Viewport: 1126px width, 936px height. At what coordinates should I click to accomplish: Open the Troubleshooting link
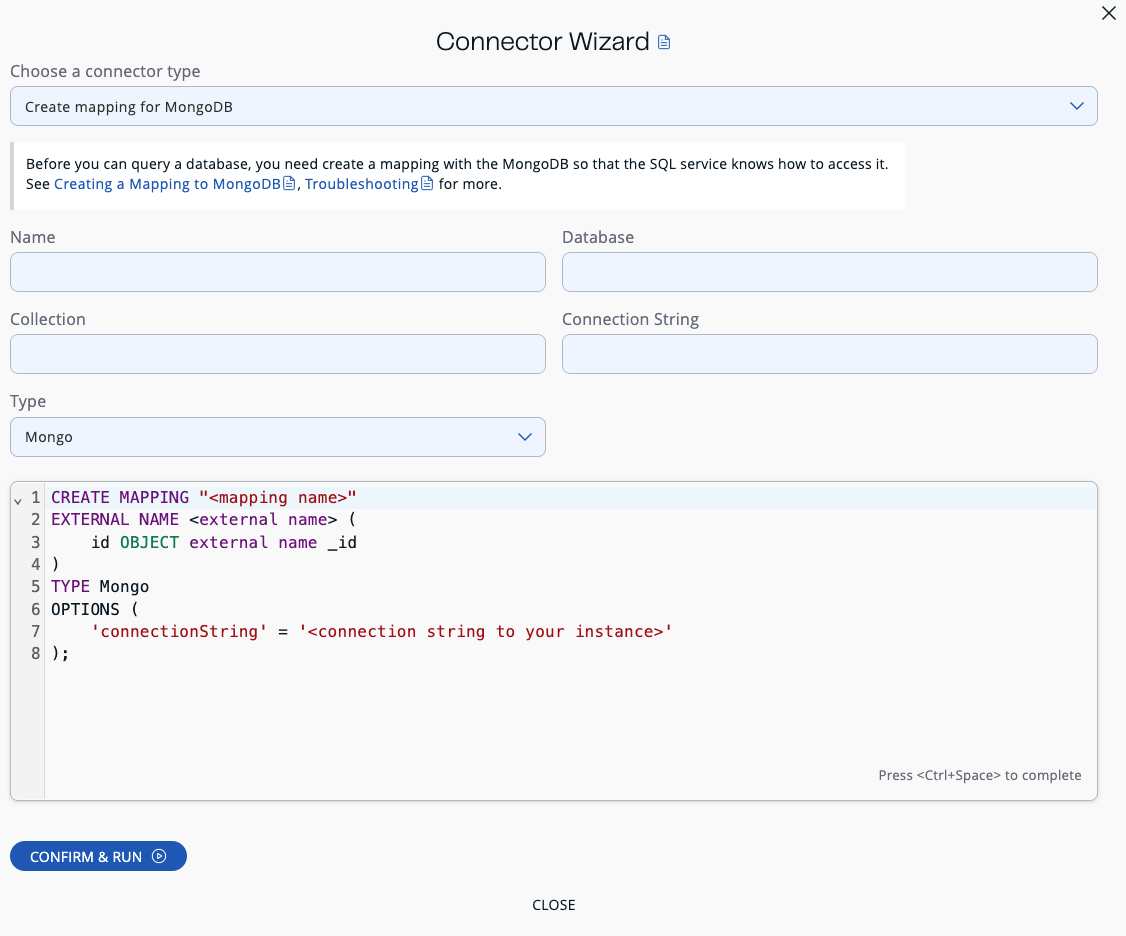pyautogui.click(x=363, y=183)
